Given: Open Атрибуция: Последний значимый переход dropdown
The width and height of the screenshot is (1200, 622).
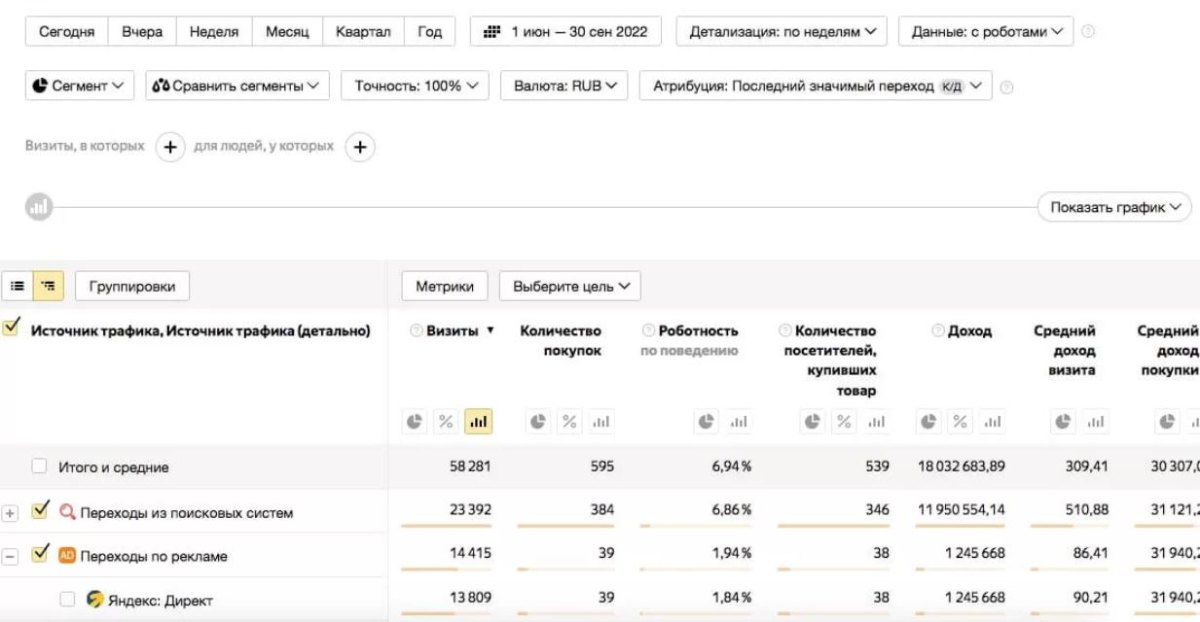Looking at the screenshot, I should (816, 86).
